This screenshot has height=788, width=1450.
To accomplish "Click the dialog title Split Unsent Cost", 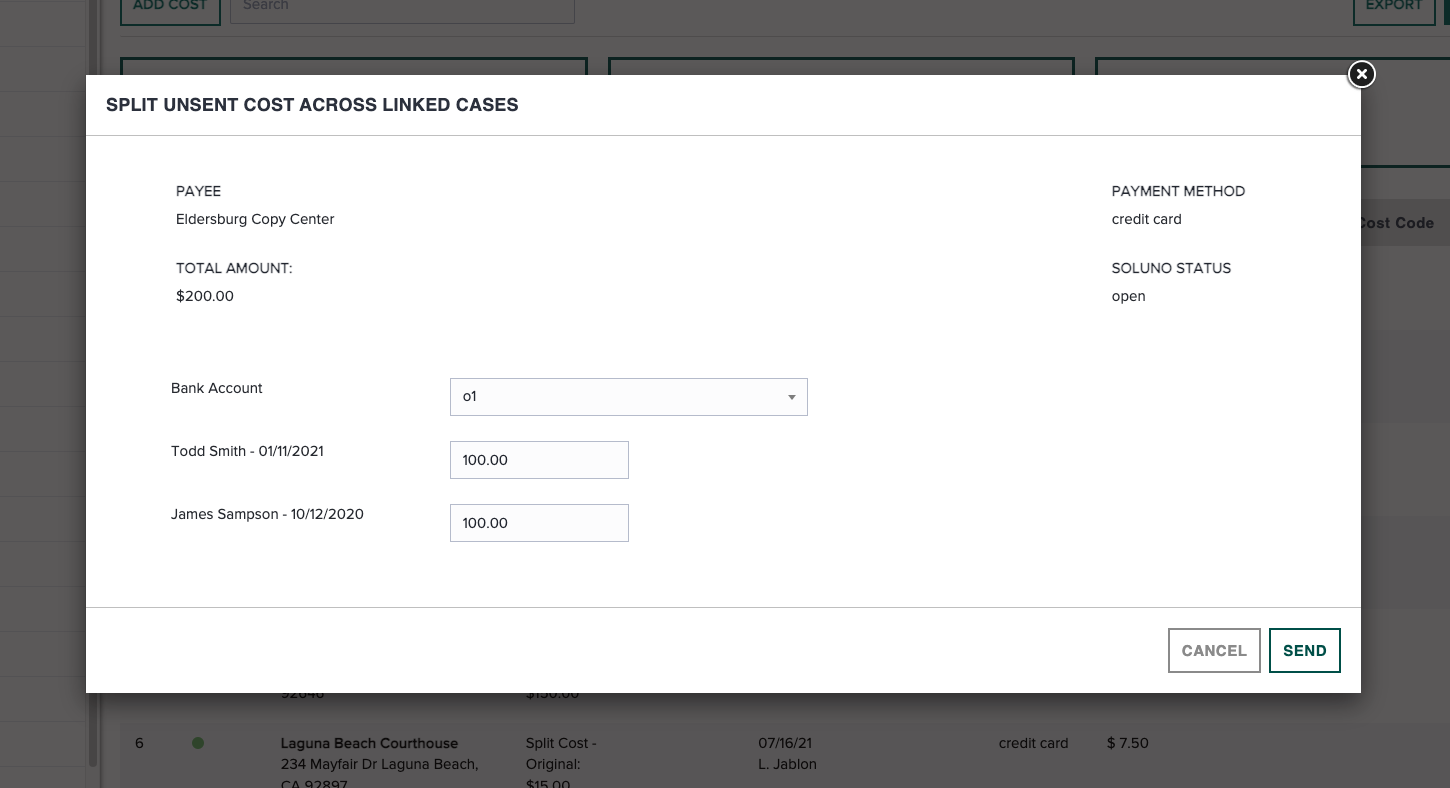I will click(312, 105).
